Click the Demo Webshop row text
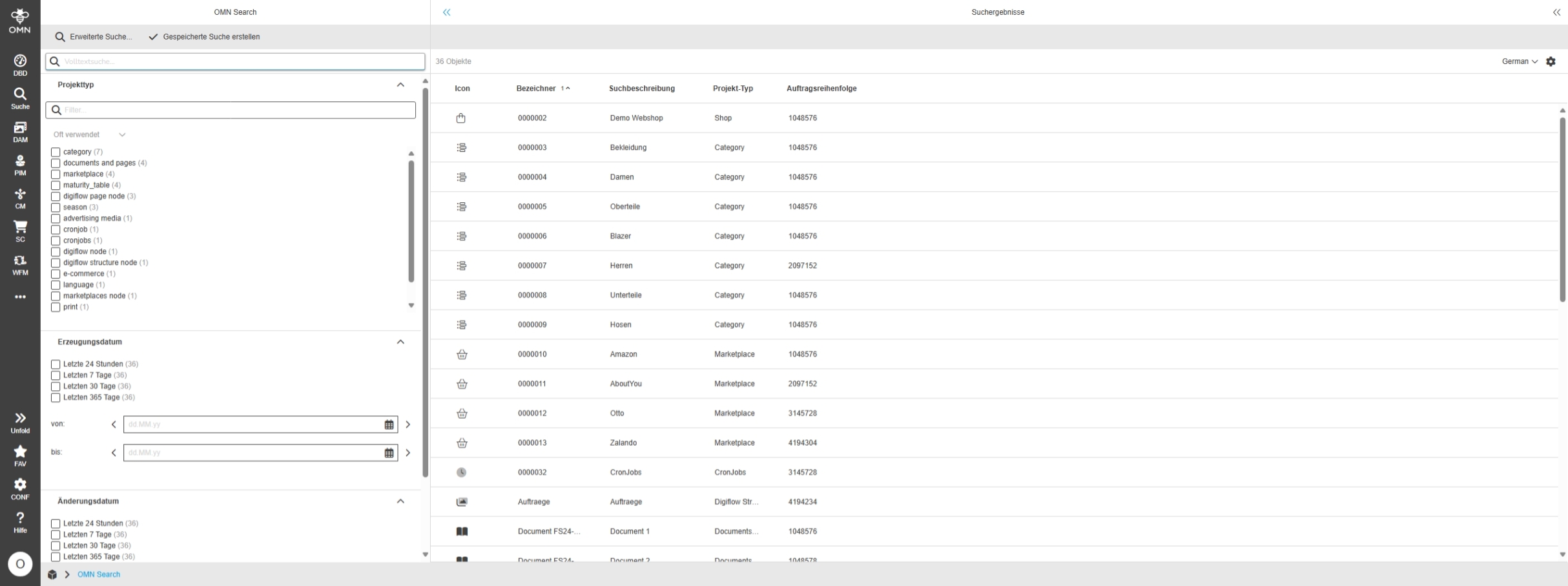The height and width of the screenshot is (586, 1568). [x=636, y=118]
